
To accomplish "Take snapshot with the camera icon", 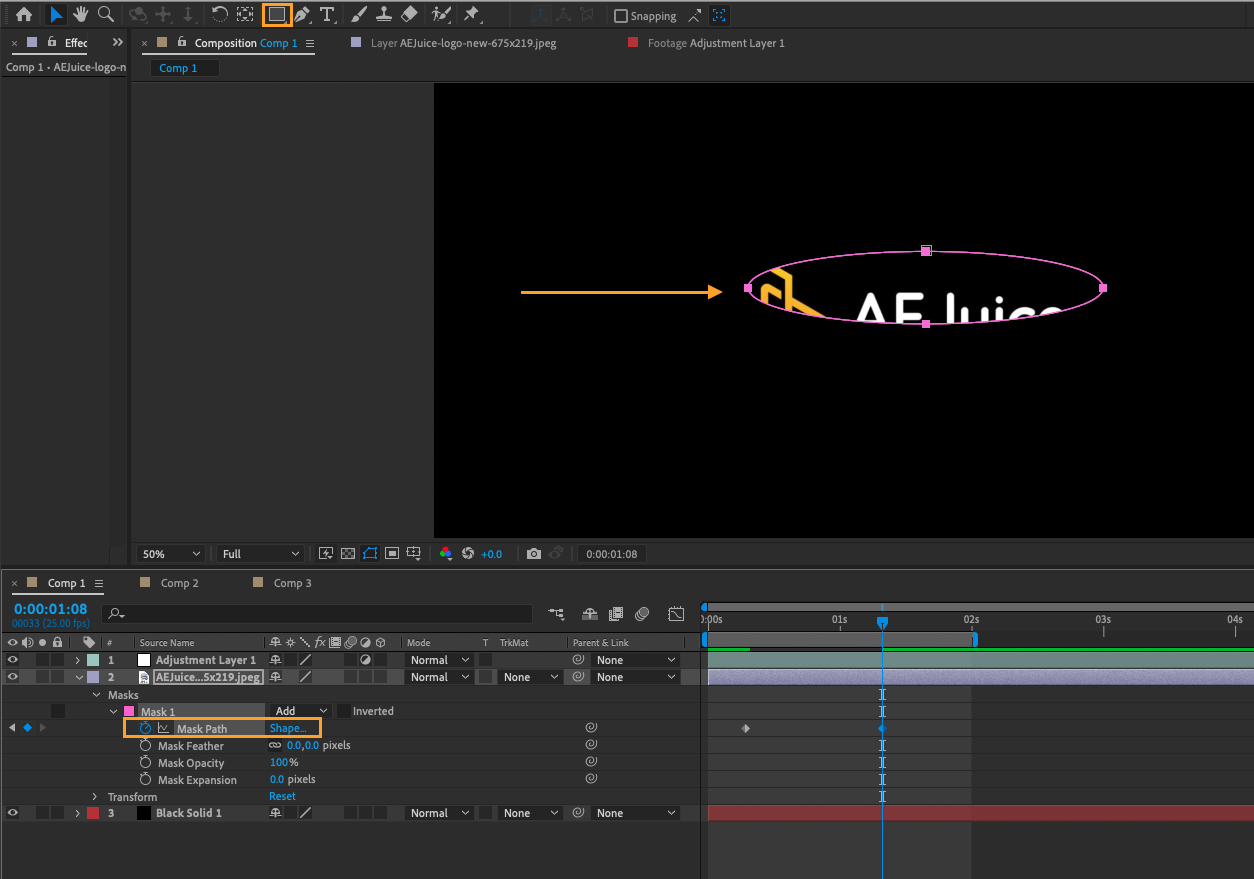I will (x=534, y=554).
